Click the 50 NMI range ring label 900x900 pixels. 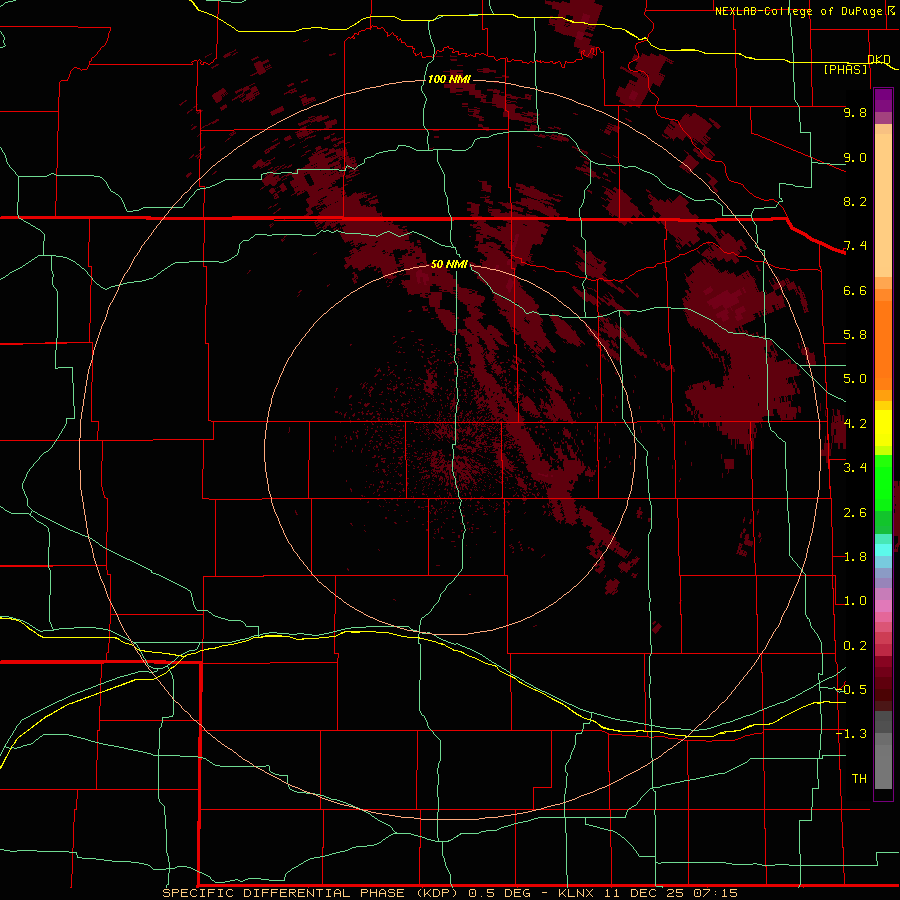(449, 264)
